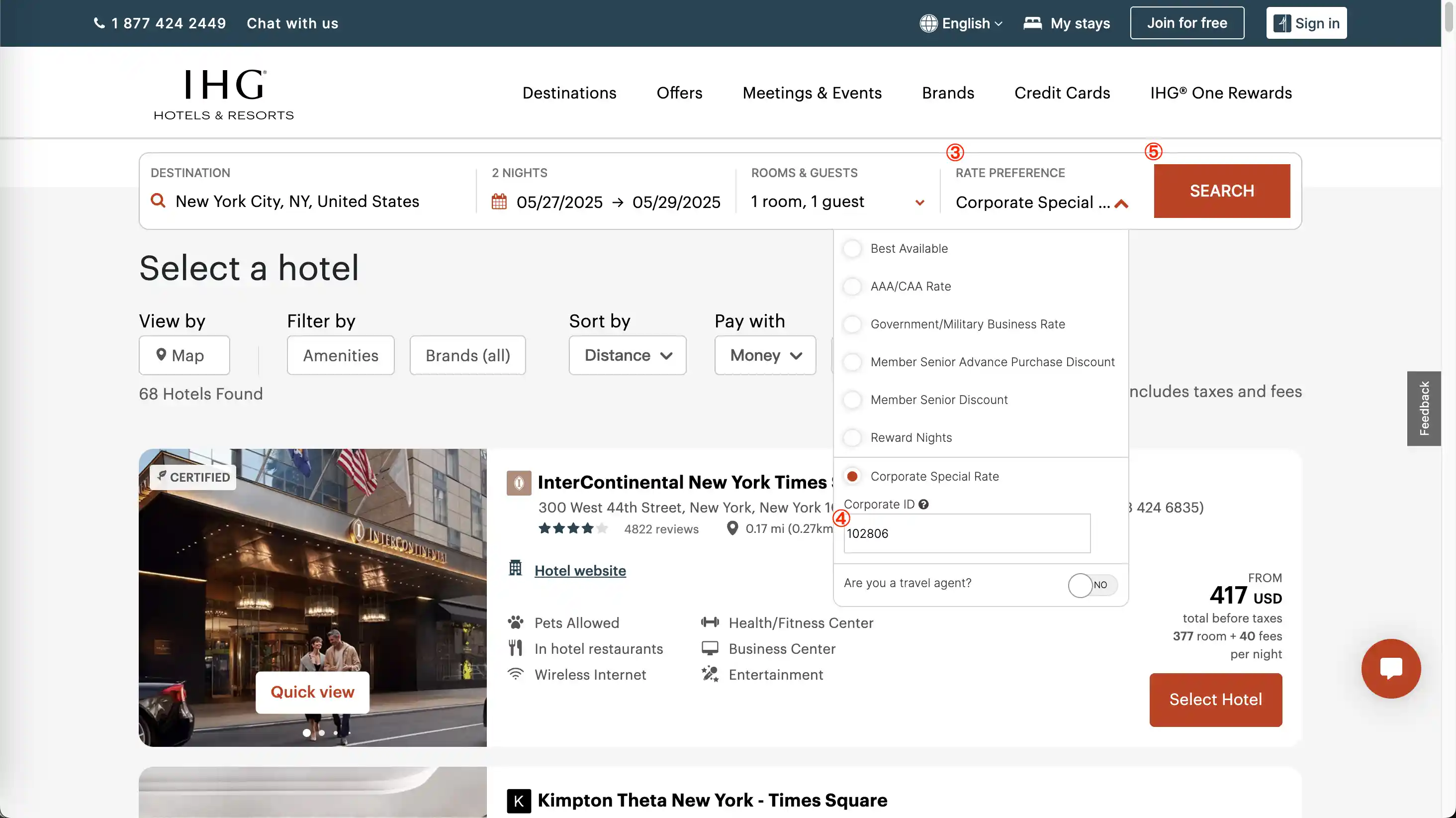Screen dimensions: 1456x818
Task: Click the map pin icon on Map button
Action: [x=161, y=355]
